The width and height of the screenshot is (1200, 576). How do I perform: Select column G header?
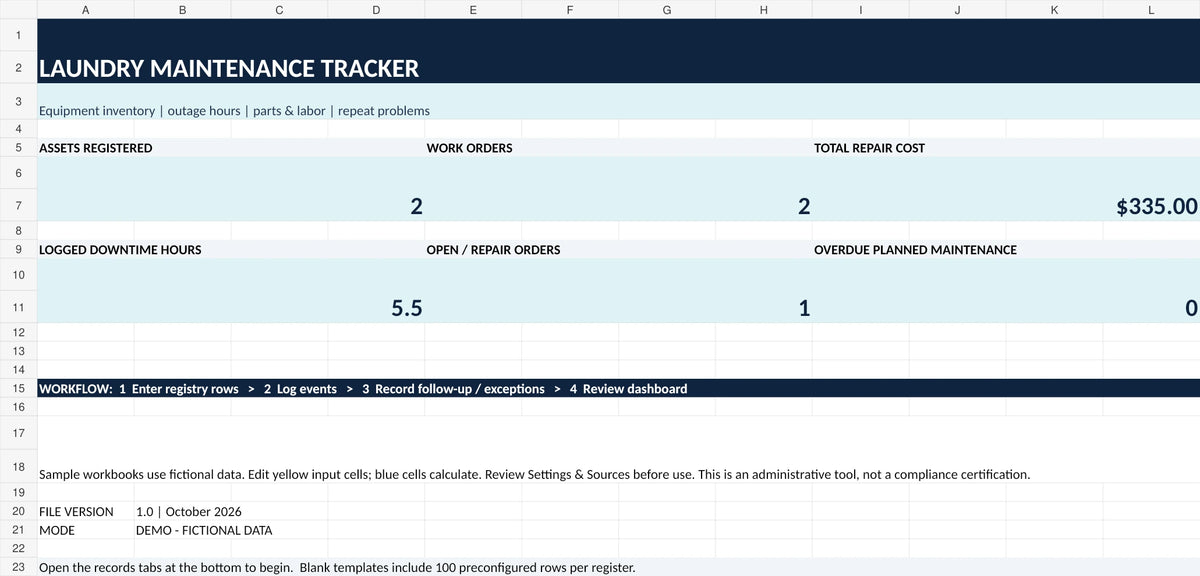tap(667, 10)
